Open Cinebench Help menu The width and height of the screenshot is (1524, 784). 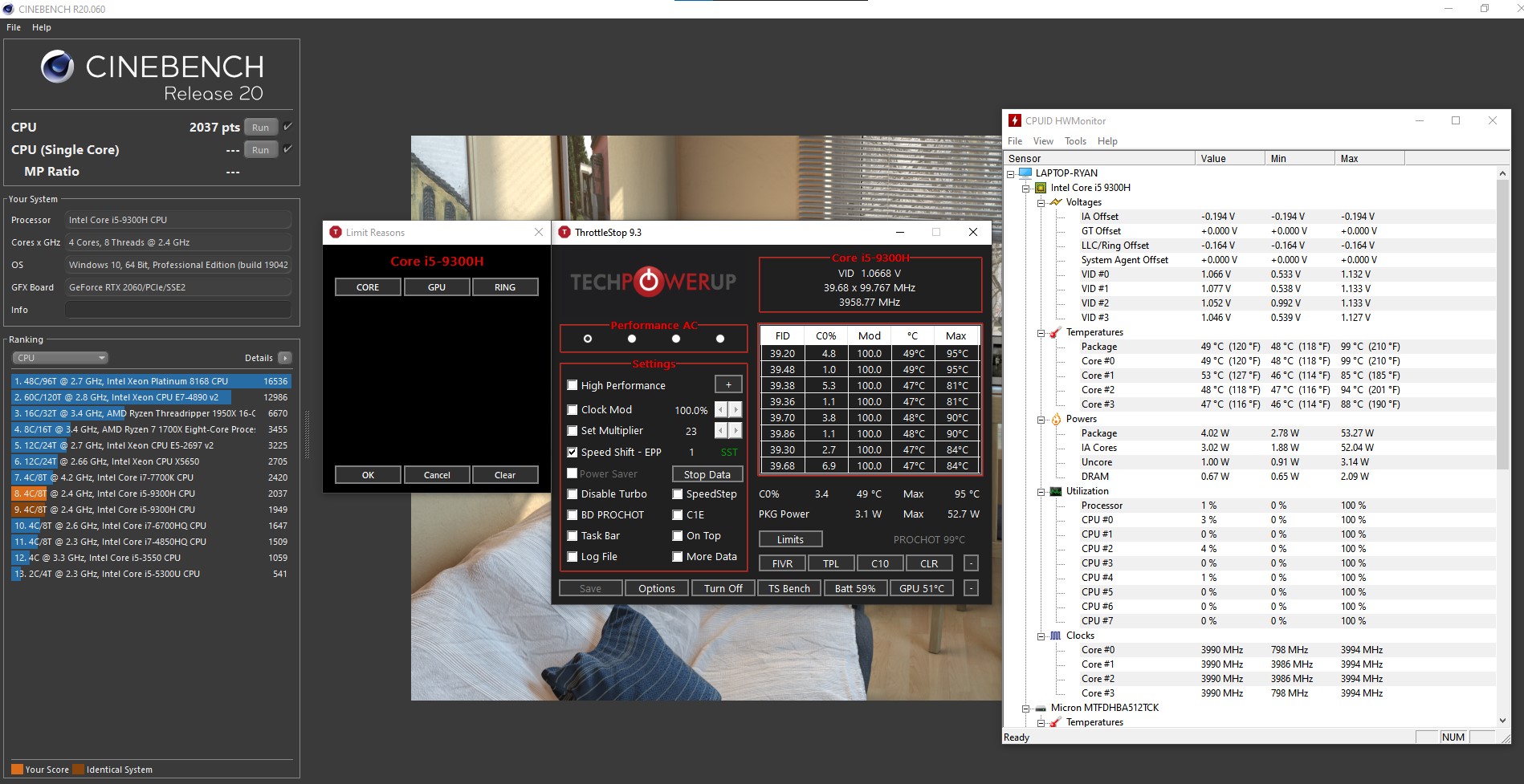tap(42, 27)
